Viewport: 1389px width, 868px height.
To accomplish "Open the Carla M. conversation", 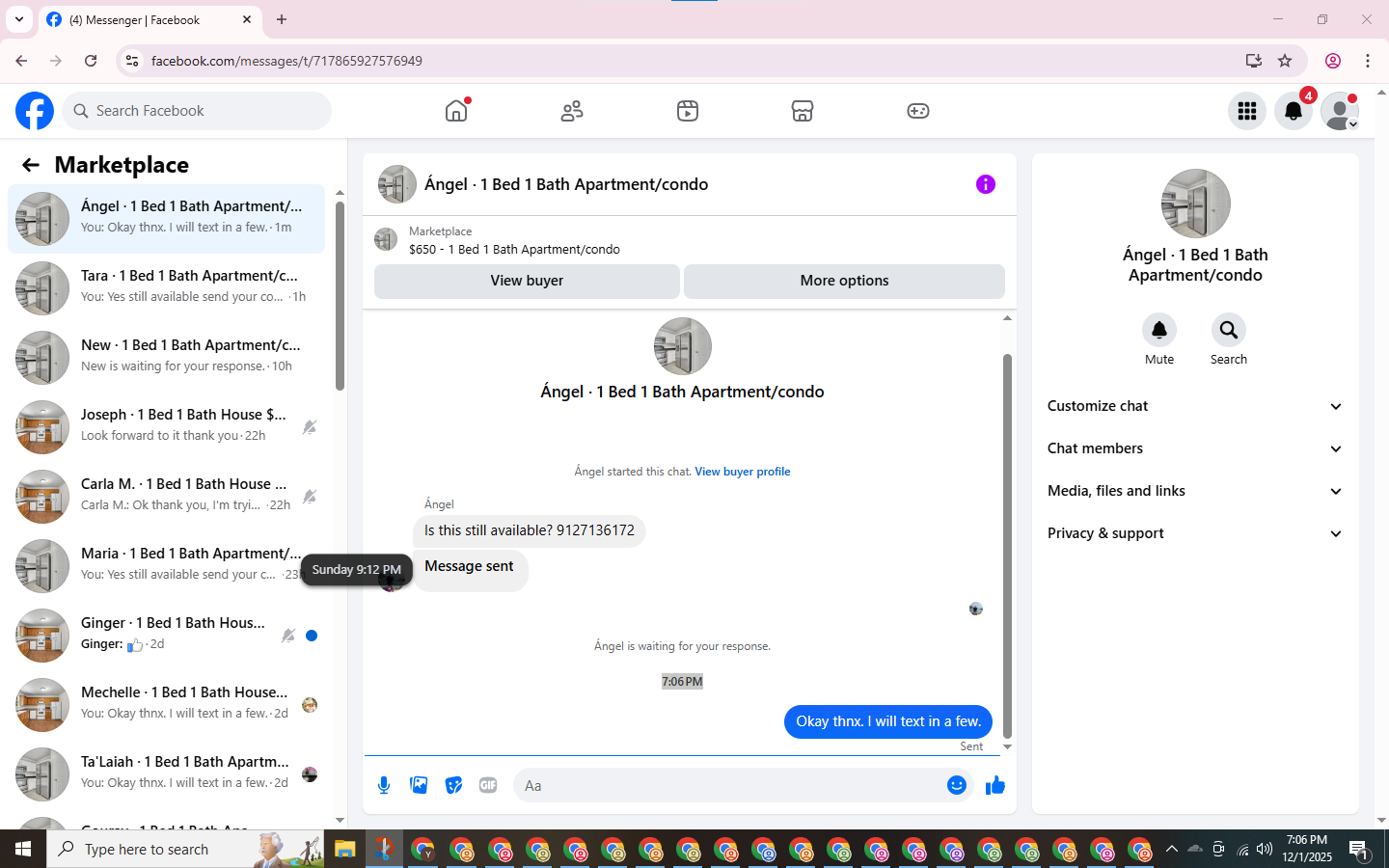I will click(x=166, y=497).
